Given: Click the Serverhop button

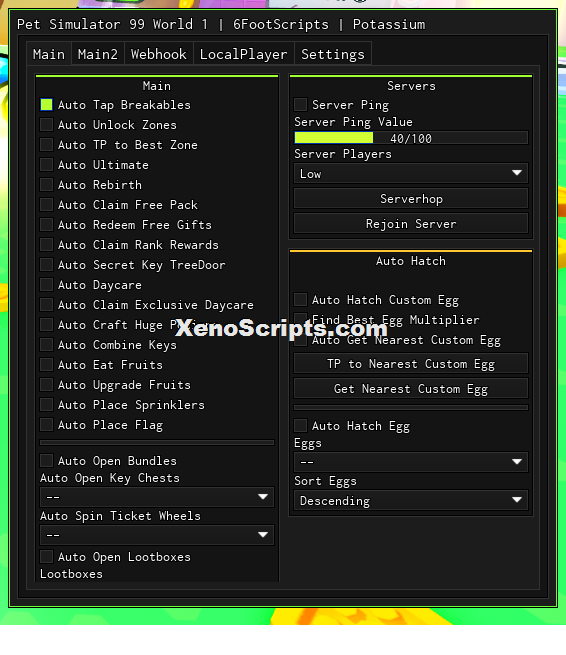Looking at the screenshot, I should pyautogui.click(x=411, y=199).
